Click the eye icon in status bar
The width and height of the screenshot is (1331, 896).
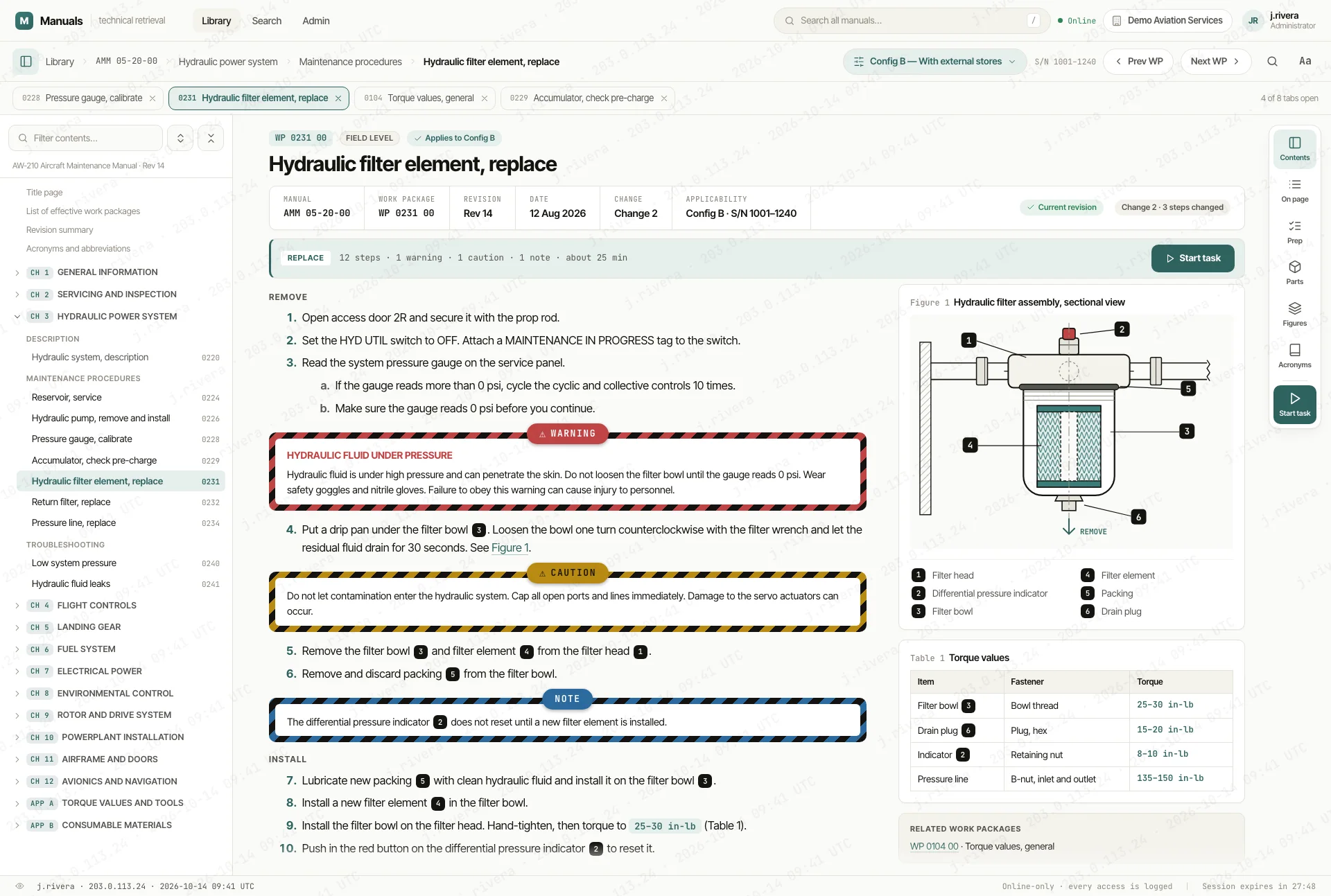click(x=19, y=886)
